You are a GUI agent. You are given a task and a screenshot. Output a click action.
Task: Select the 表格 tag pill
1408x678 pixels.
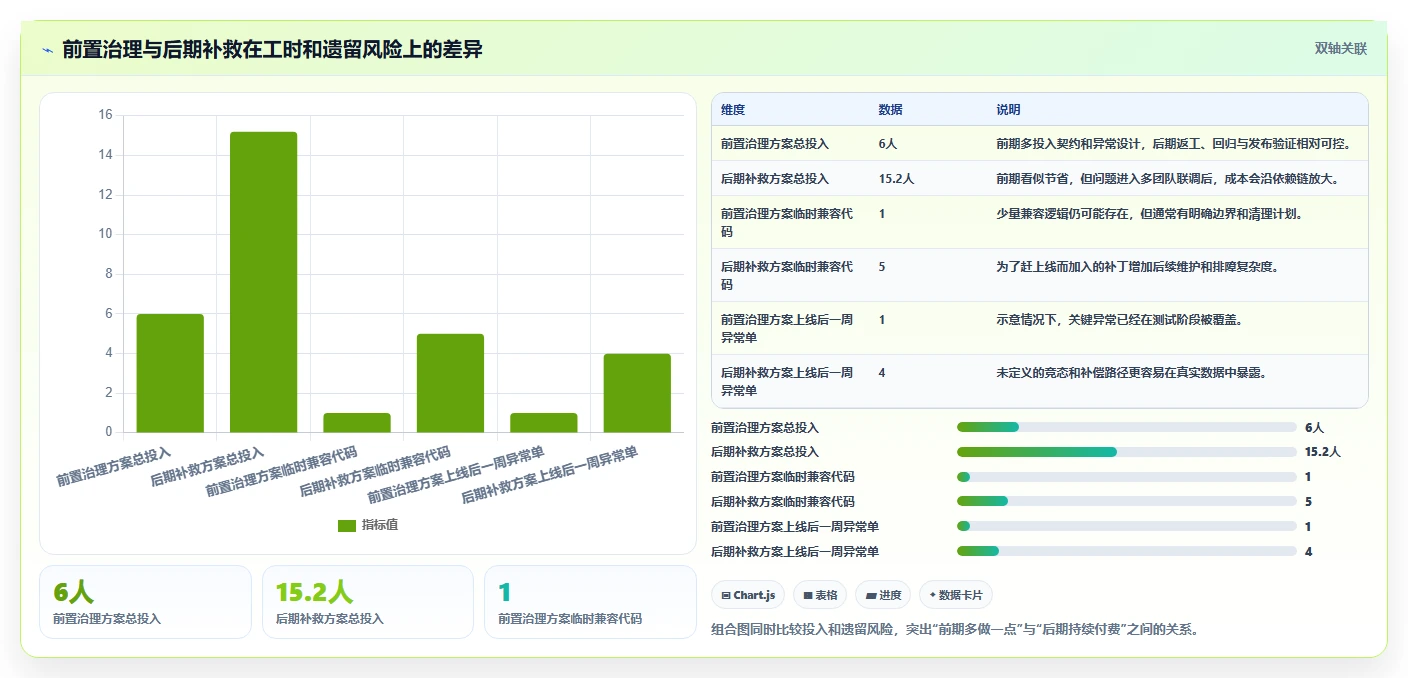point(819,595)
